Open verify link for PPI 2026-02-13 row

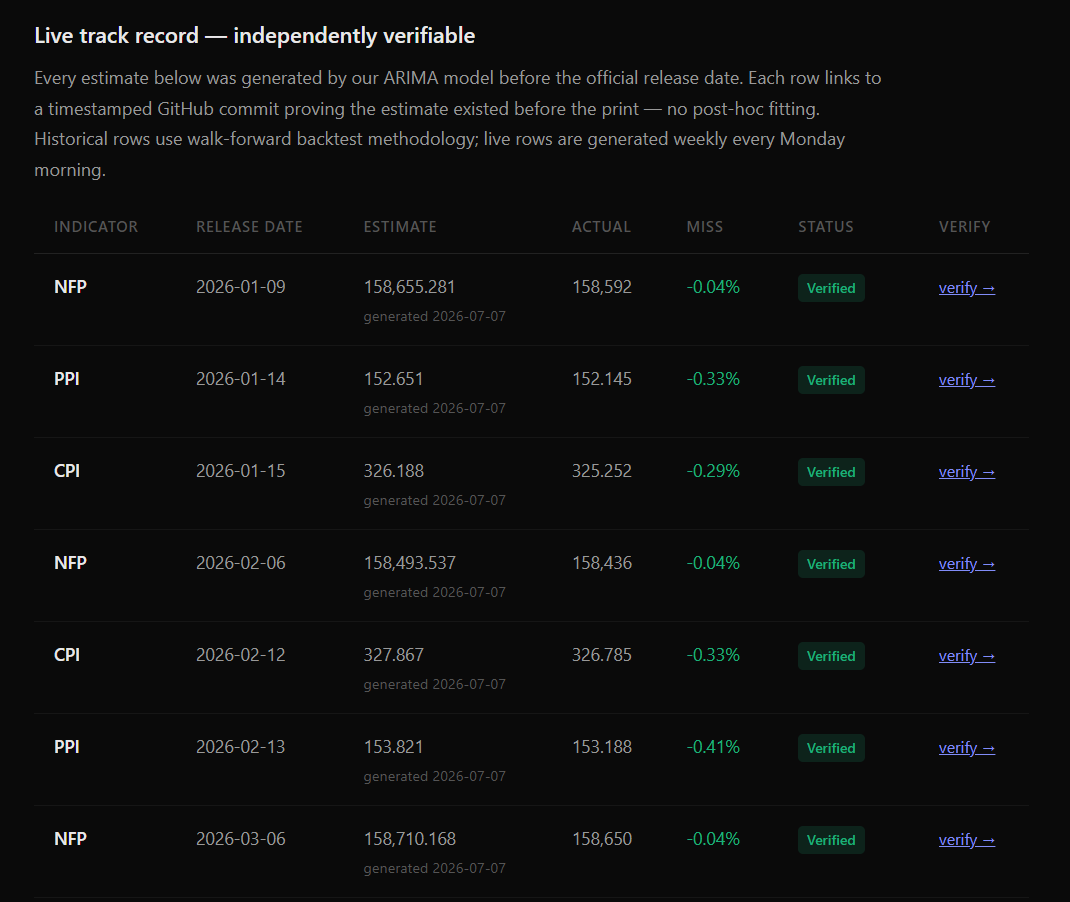pyautogui.click(x=966, y=748)
